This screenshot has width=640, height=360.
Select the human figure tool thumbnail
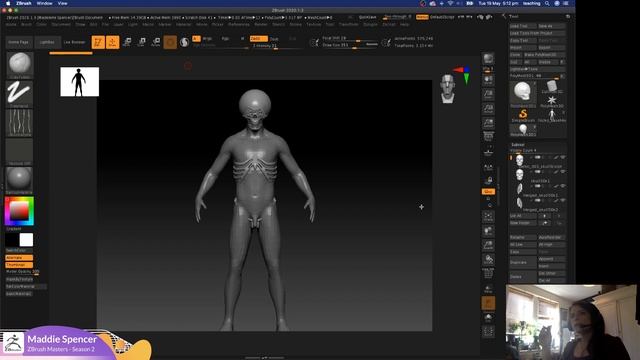point(552,116)
